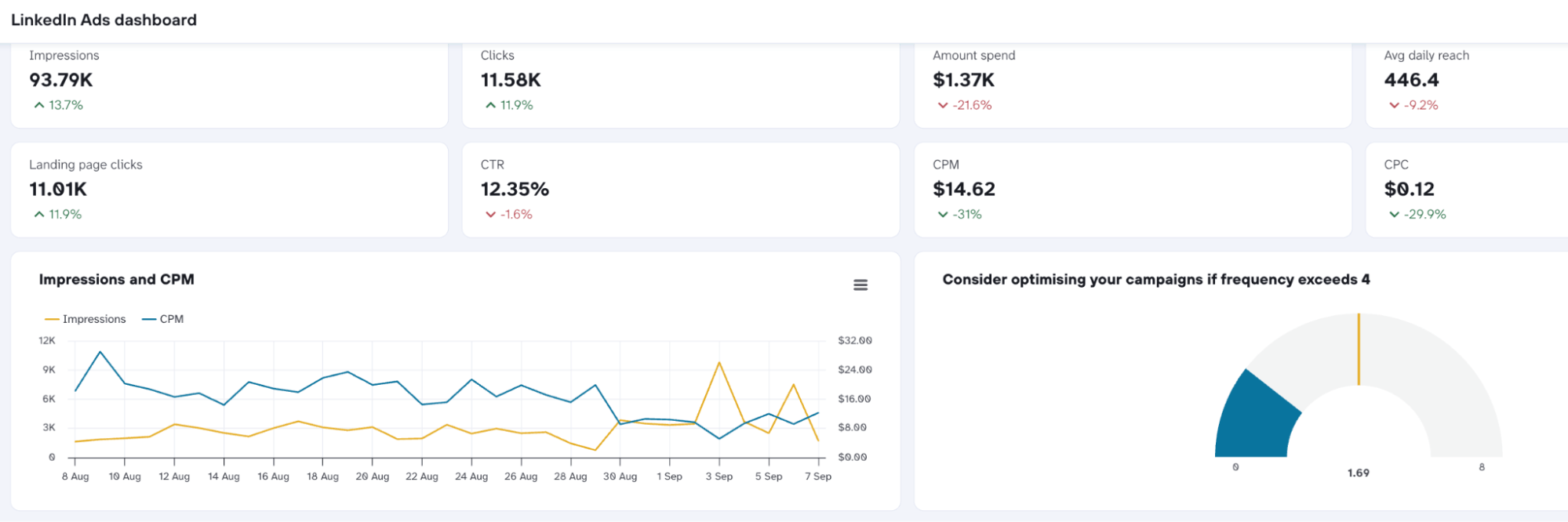Click the green up arrow under Clicks
Image resolution: width=1568 pixels, height=522 pixels.
(491, 105)
